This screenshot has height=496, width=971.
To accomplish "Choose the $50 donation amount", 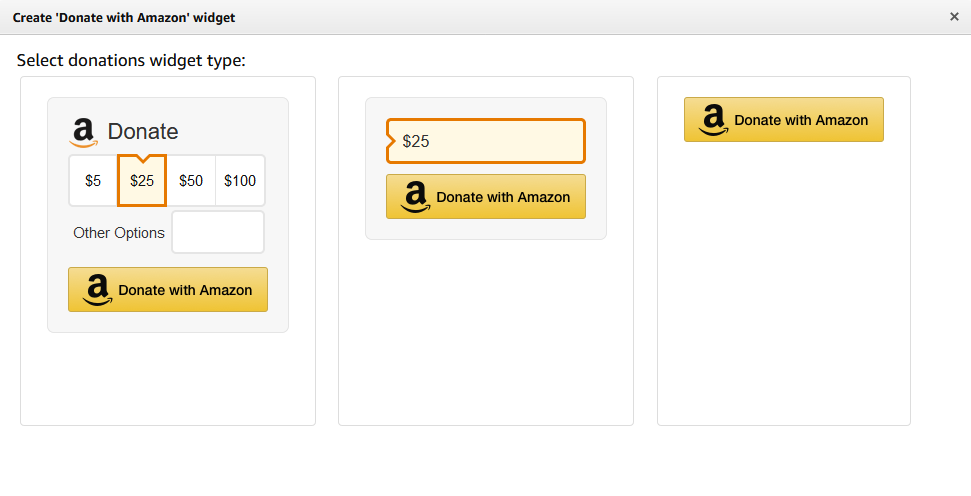I will coord(191,181).
